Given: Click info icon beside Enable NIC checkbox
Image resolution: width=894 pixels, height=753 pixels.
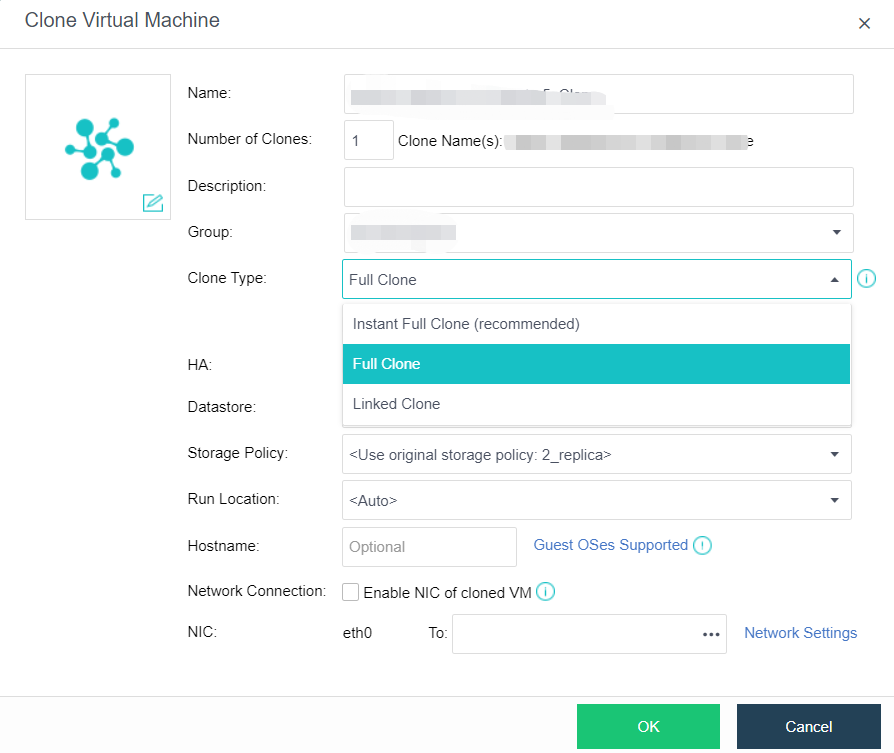Looking at the screenshot, I should (x=545, y=592).
